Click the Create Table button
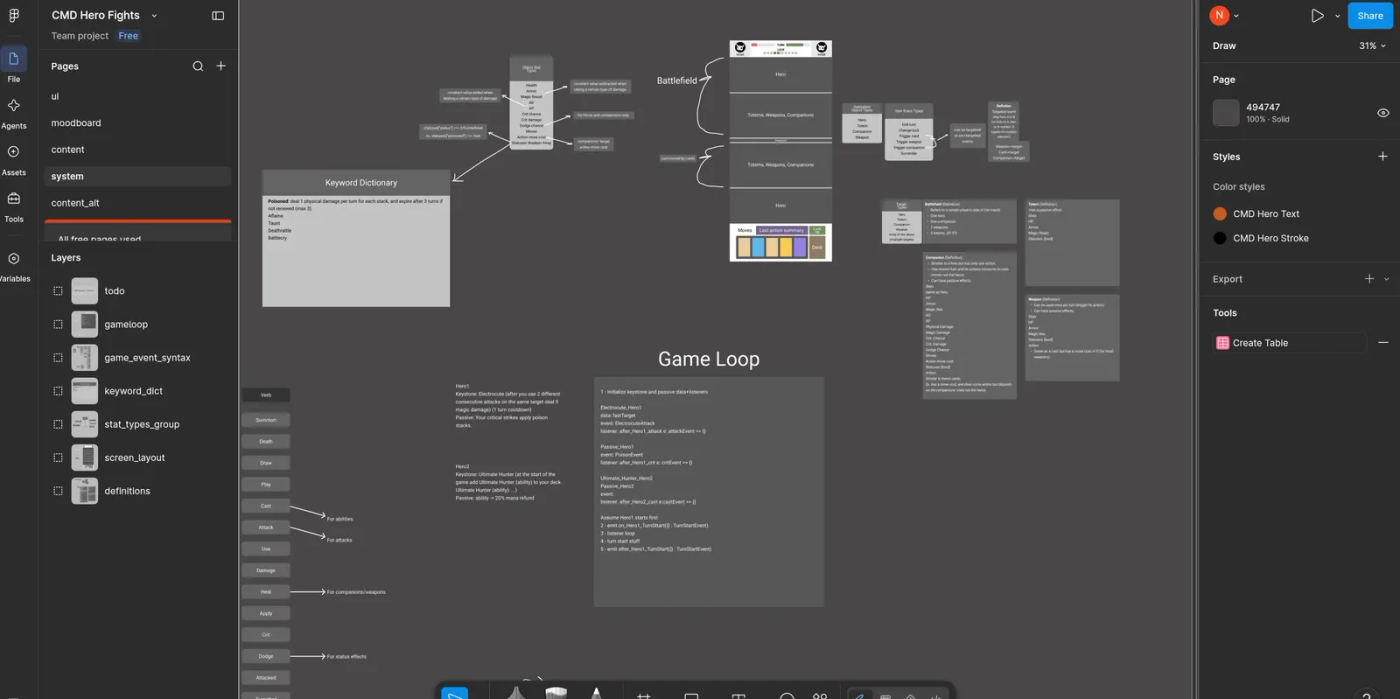The height and width of the screenshot is (699, 1400). (x=1289, y=343)
